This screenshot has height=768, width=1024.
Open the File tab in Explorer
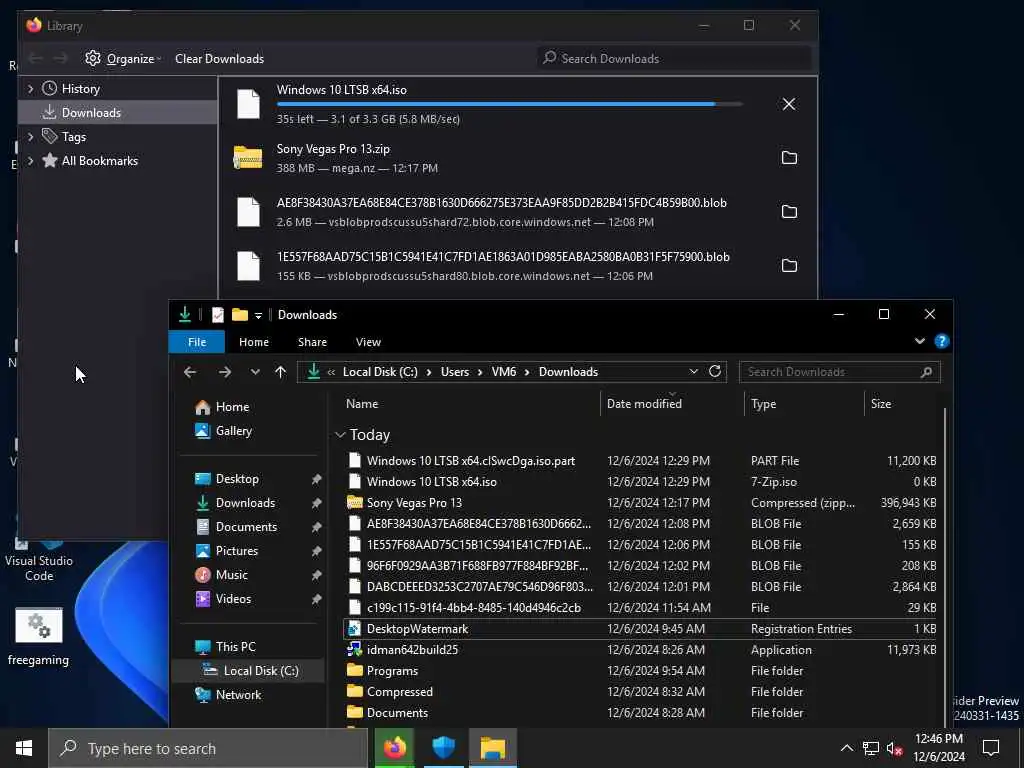click(x=197, y=342)
